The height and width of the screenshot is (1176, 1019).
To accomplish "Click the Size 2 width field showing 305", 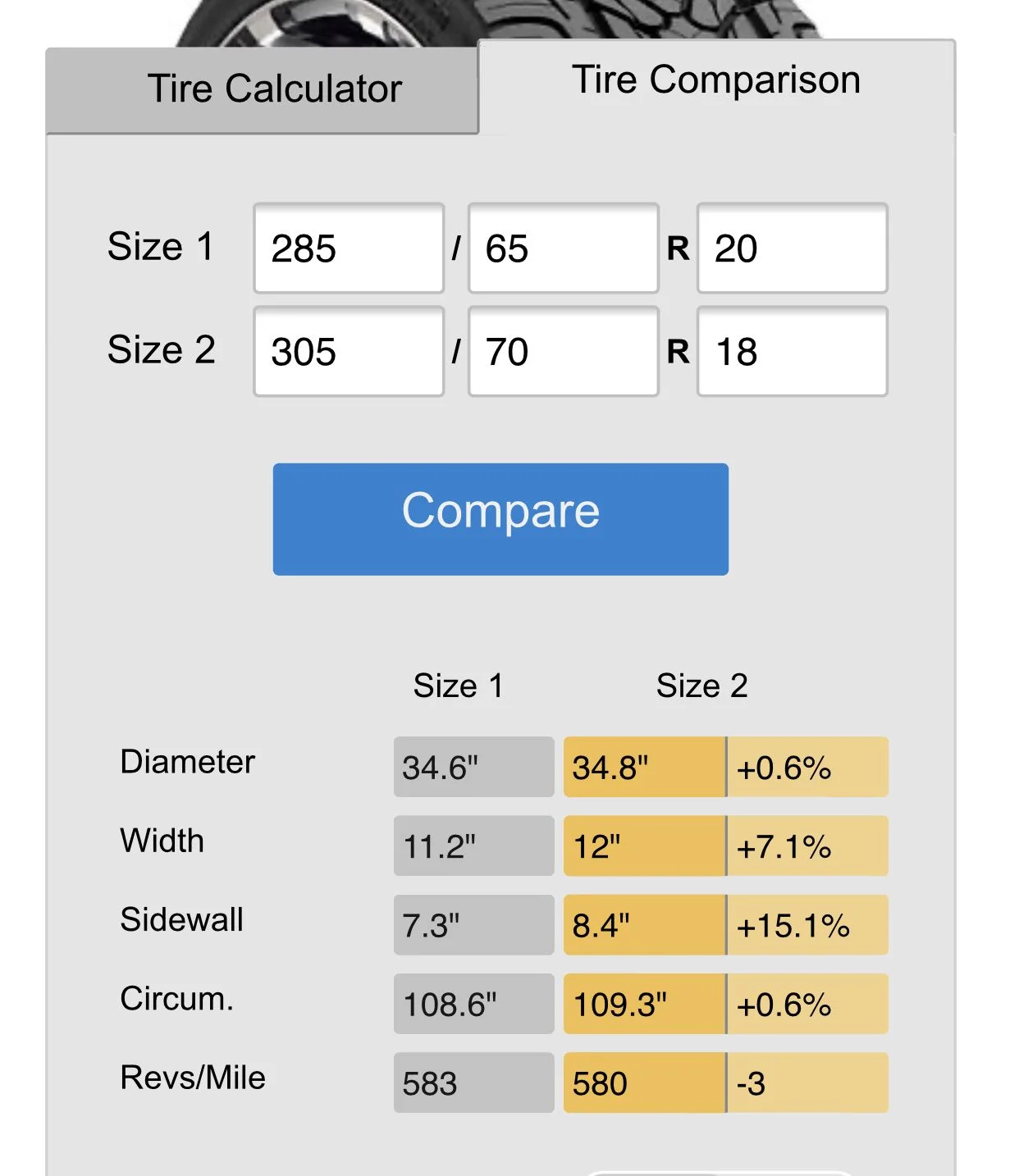I will (349, 351).
